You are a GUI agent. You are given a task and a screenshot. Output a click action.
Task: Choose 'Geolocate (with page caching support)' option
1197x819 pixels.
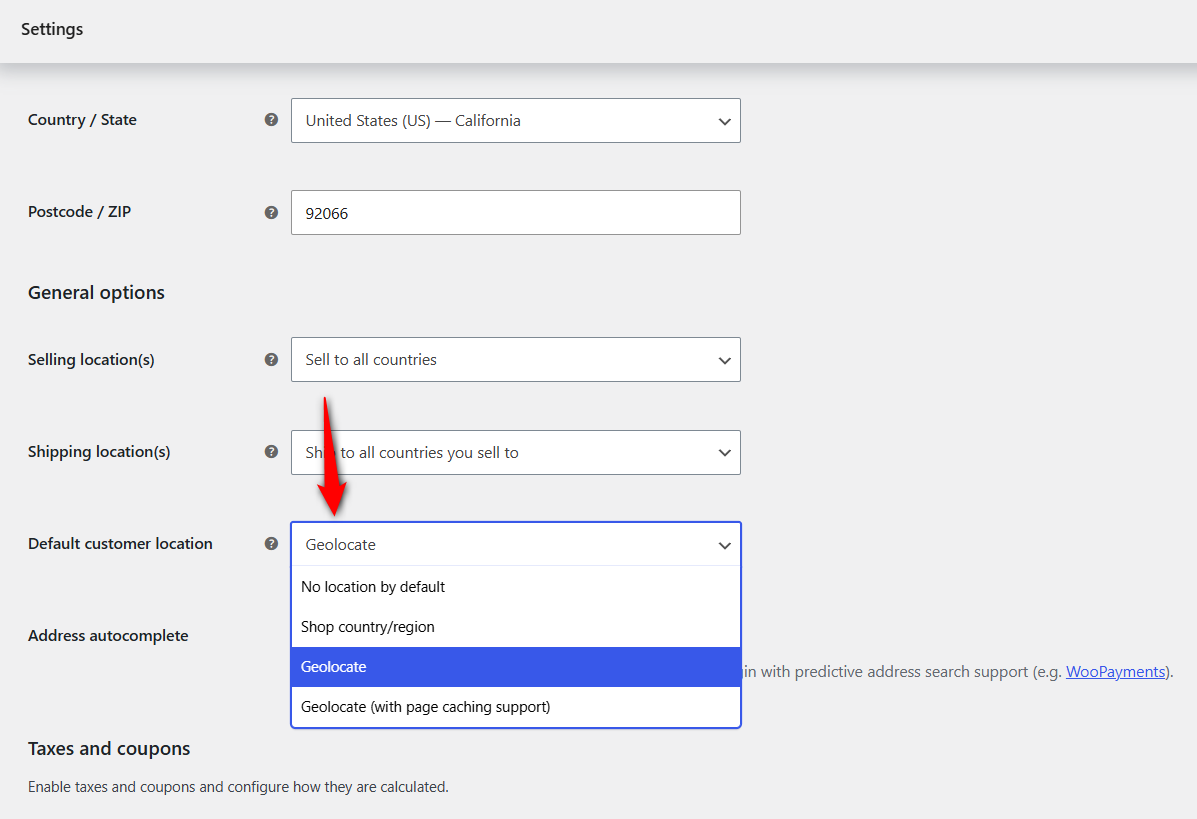coord(515,707)
